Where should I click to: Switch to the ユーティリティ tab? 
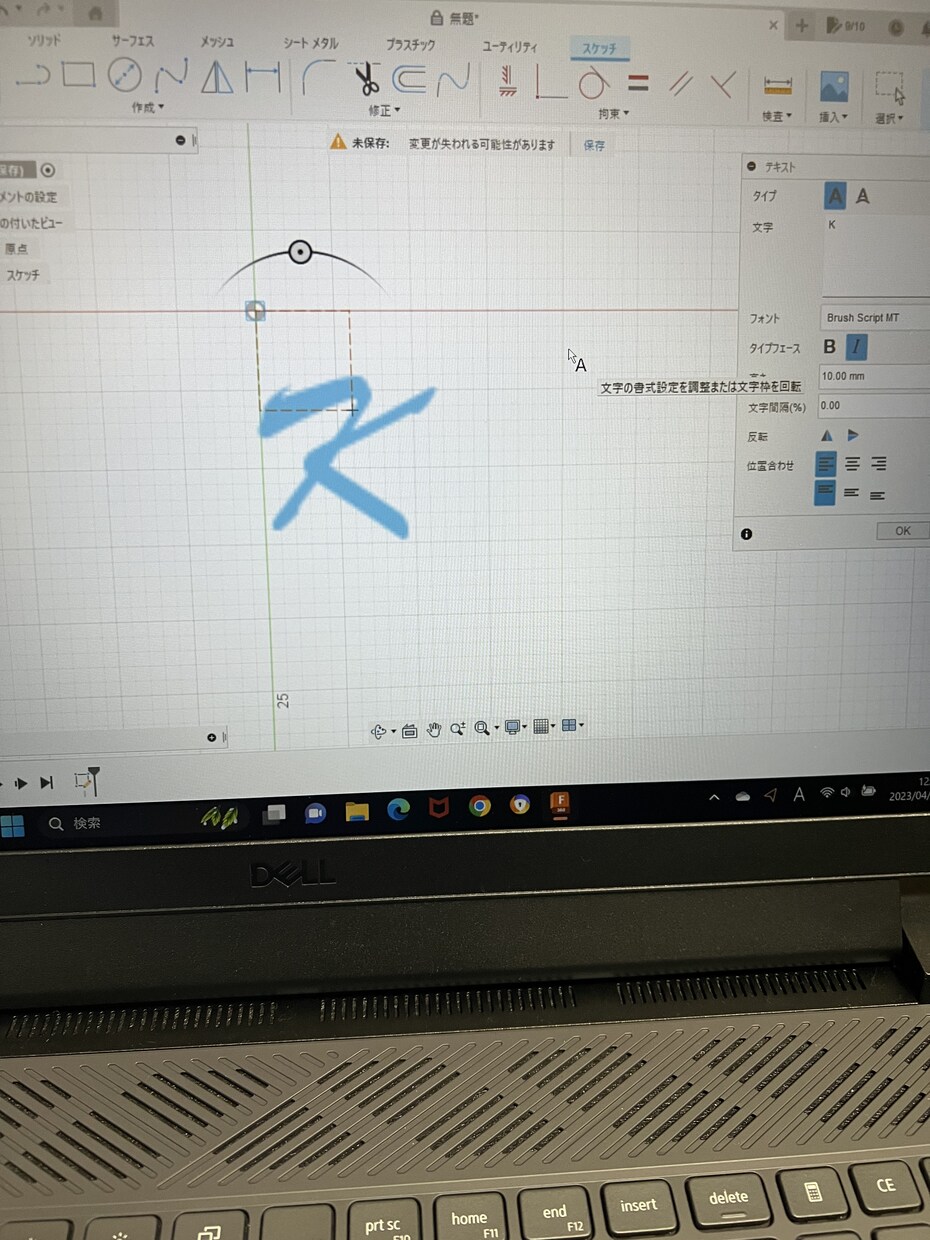[510, 46]
